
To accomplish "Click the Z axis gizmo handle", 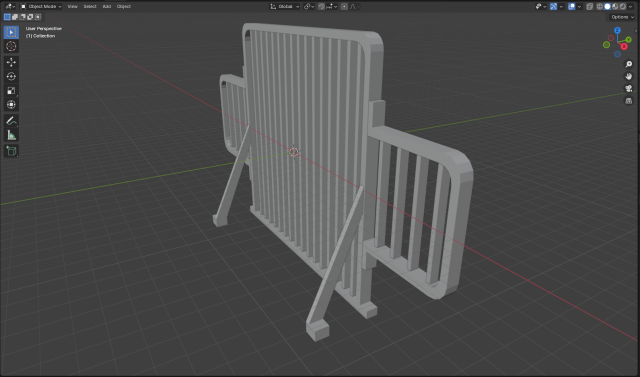I will point(618,30).
